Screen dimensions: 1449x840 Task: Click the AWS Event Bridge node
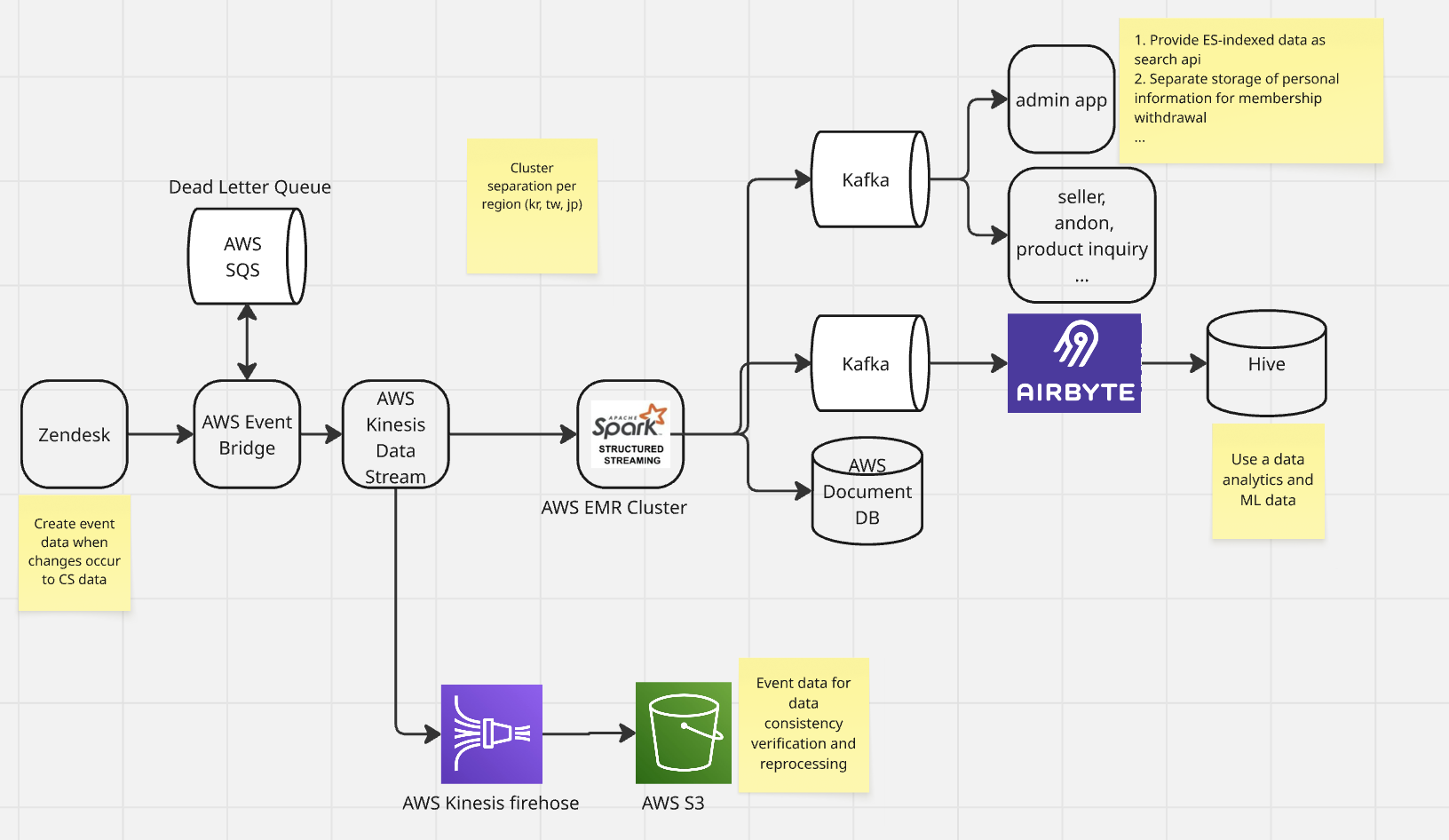247,434
